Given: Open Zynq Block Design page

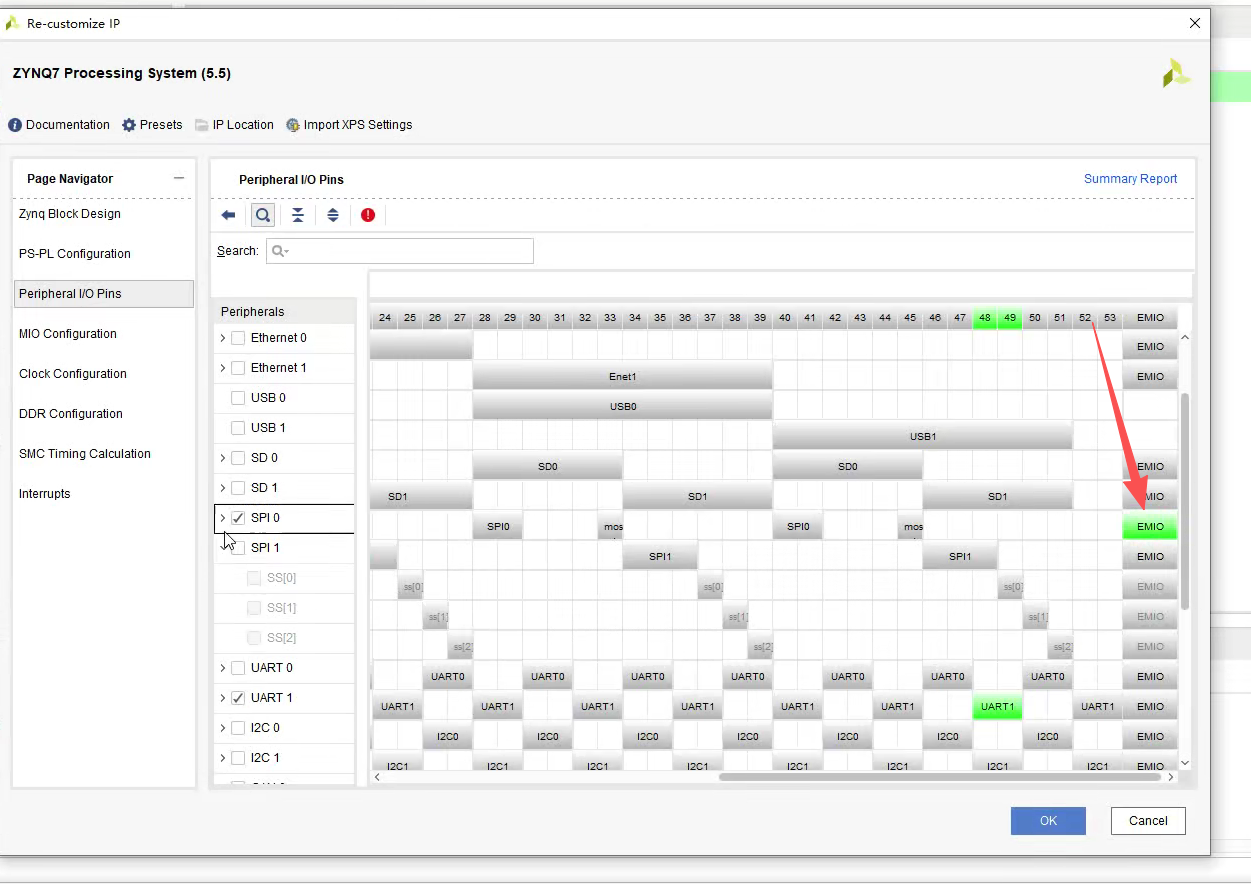Looking at the screenshot, I should [103, 214].
